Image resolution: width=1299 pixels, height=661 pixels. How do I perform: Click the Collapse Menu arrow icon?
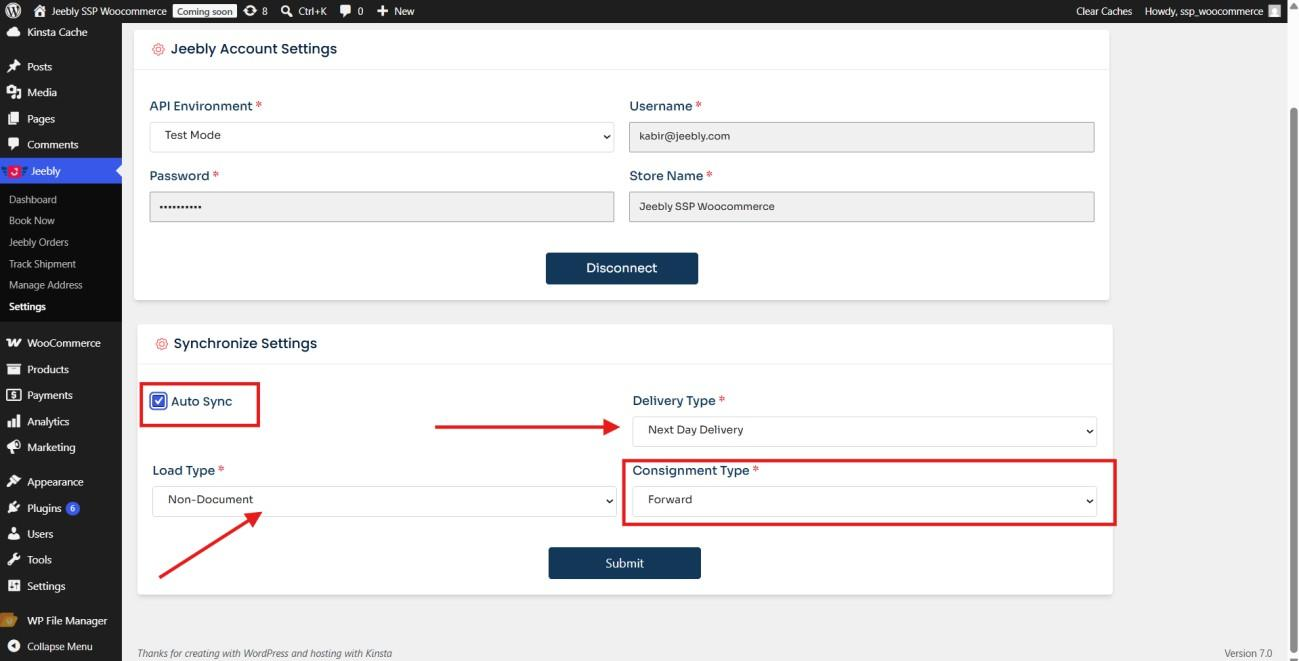click(14, 646)
